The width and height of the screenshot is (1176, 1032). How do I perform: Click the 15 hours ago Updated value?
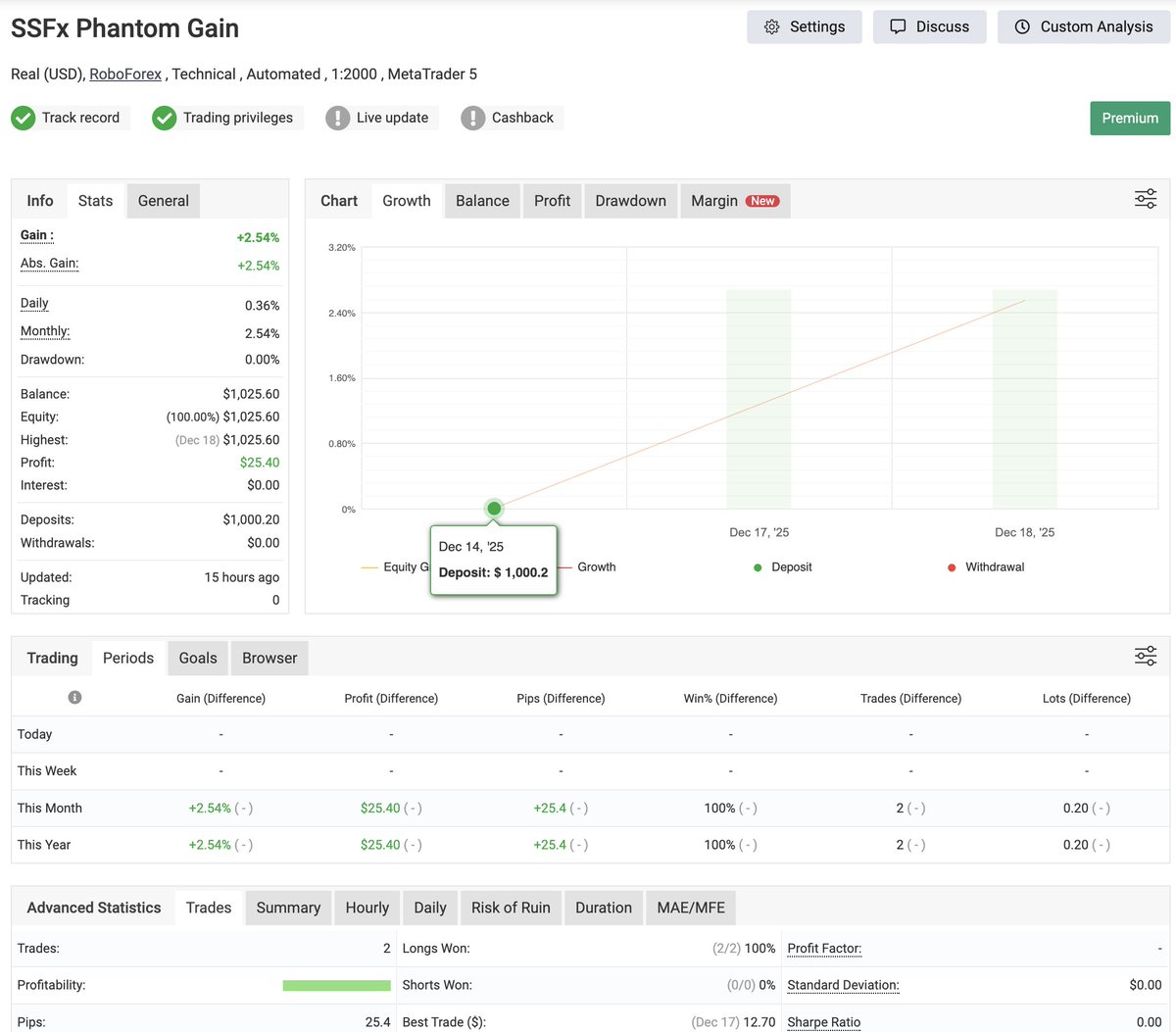[242, 577]
